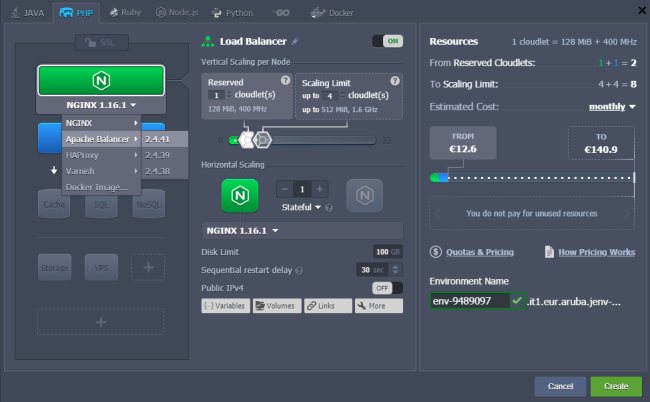This screenshot has width=650, height=402.
Task: Open help for Sequential restart delay
Action: point(299,271)
